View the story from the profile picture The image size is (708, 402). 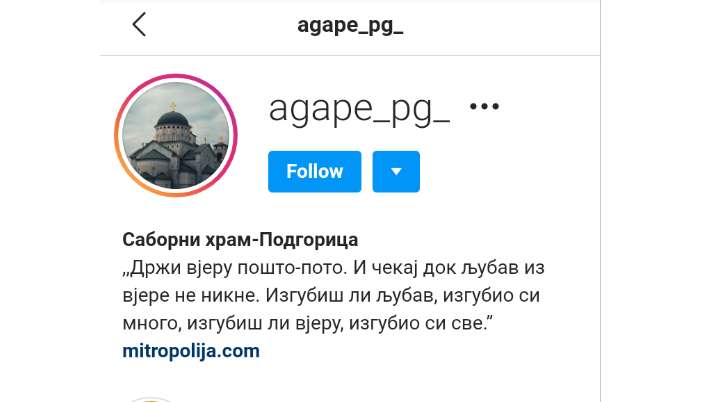click(x=176, y=136)
